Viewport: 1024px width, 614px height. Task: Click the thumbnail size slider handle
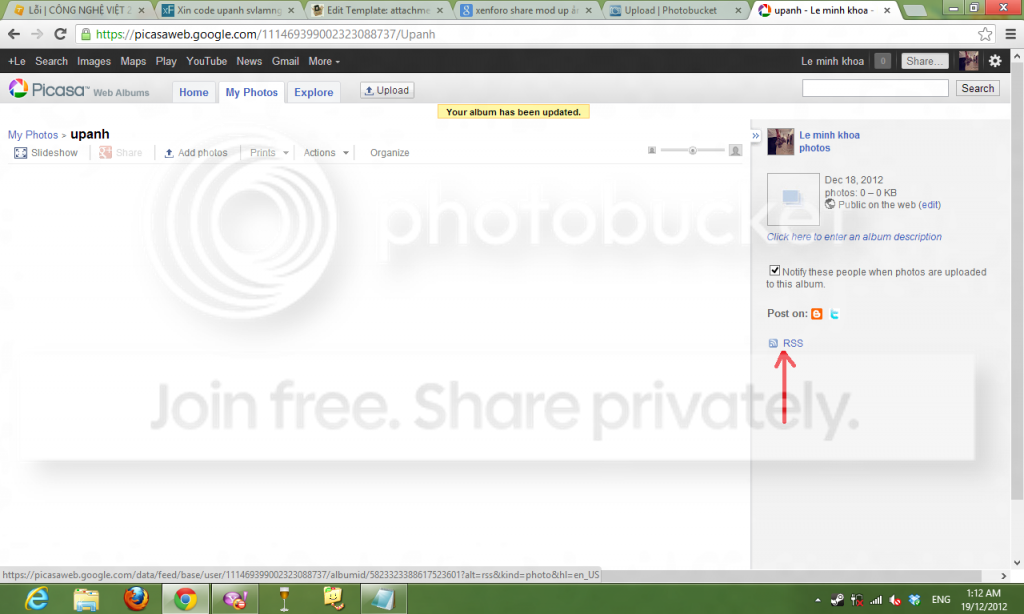(x=692, y=150)
